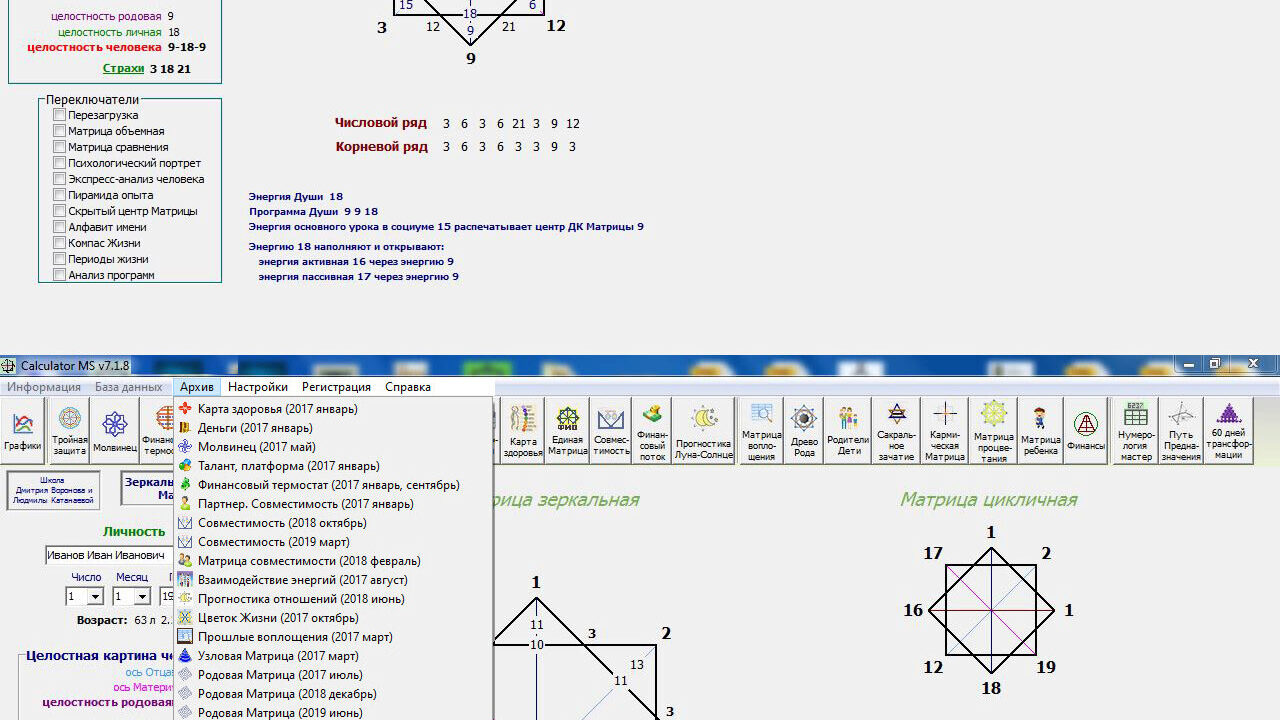The width and height of the screenshot is (1280, 720).
Task: Click the Страхи link
Action: [x=123, y=69]
